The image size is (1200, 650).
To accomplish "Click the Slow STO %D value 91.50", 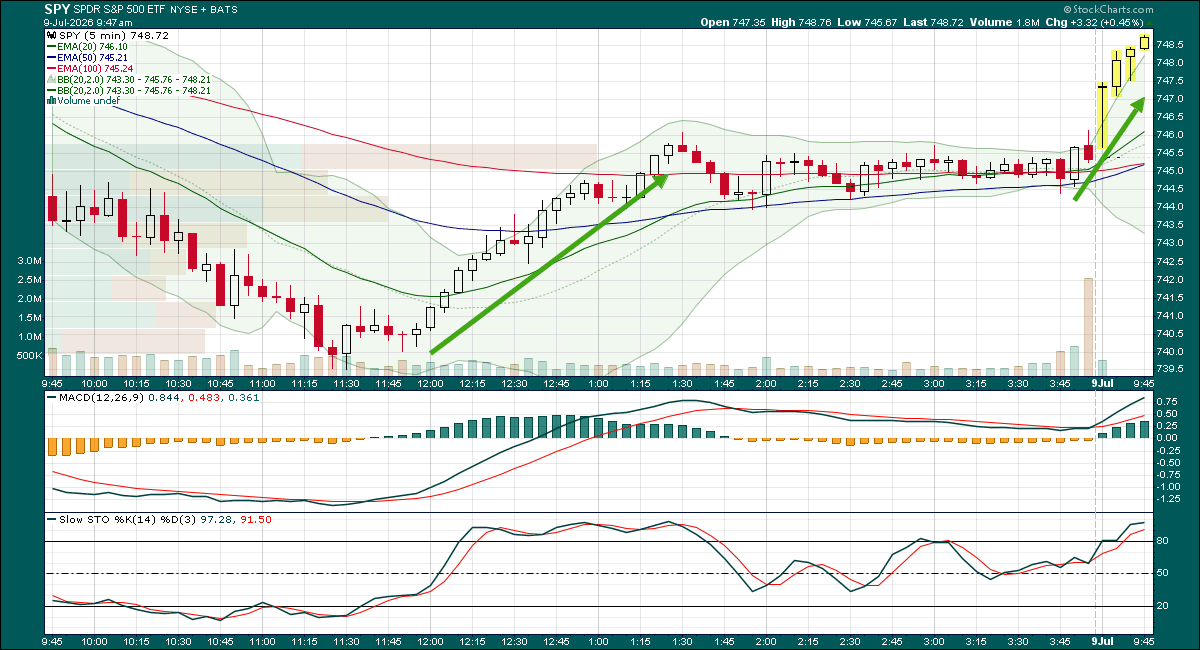I will tap(258, 519).
